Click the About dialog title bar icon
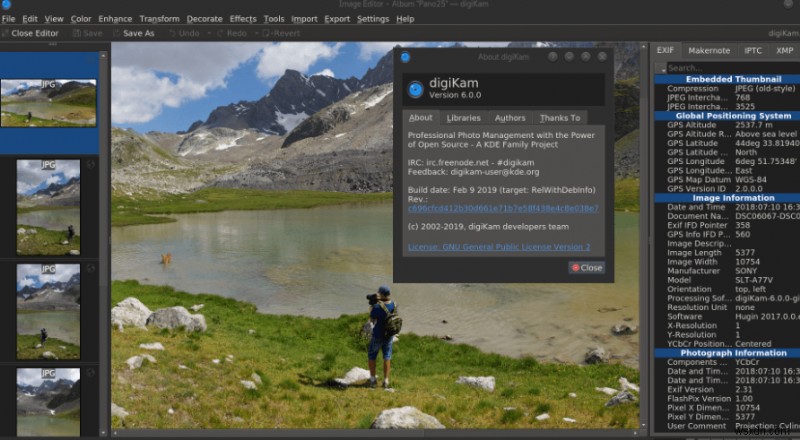Image resolution: width=800 pixels, height=440 pixels. click(405, 57)
